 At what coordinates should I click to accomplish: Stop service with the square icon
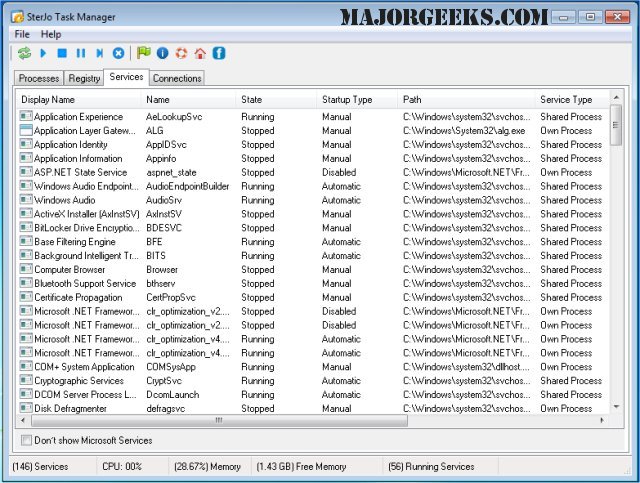(x=62, y=53)
